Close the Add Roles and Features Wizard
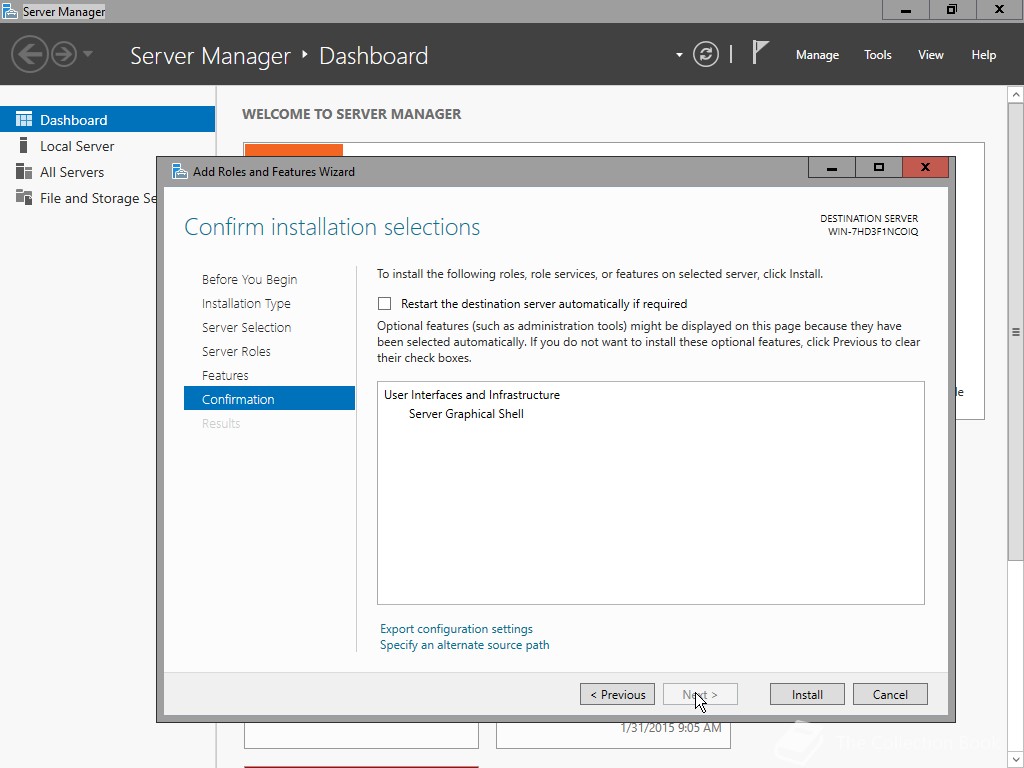This screenshot has height=768, width=1024. click(x=925, y=168)
